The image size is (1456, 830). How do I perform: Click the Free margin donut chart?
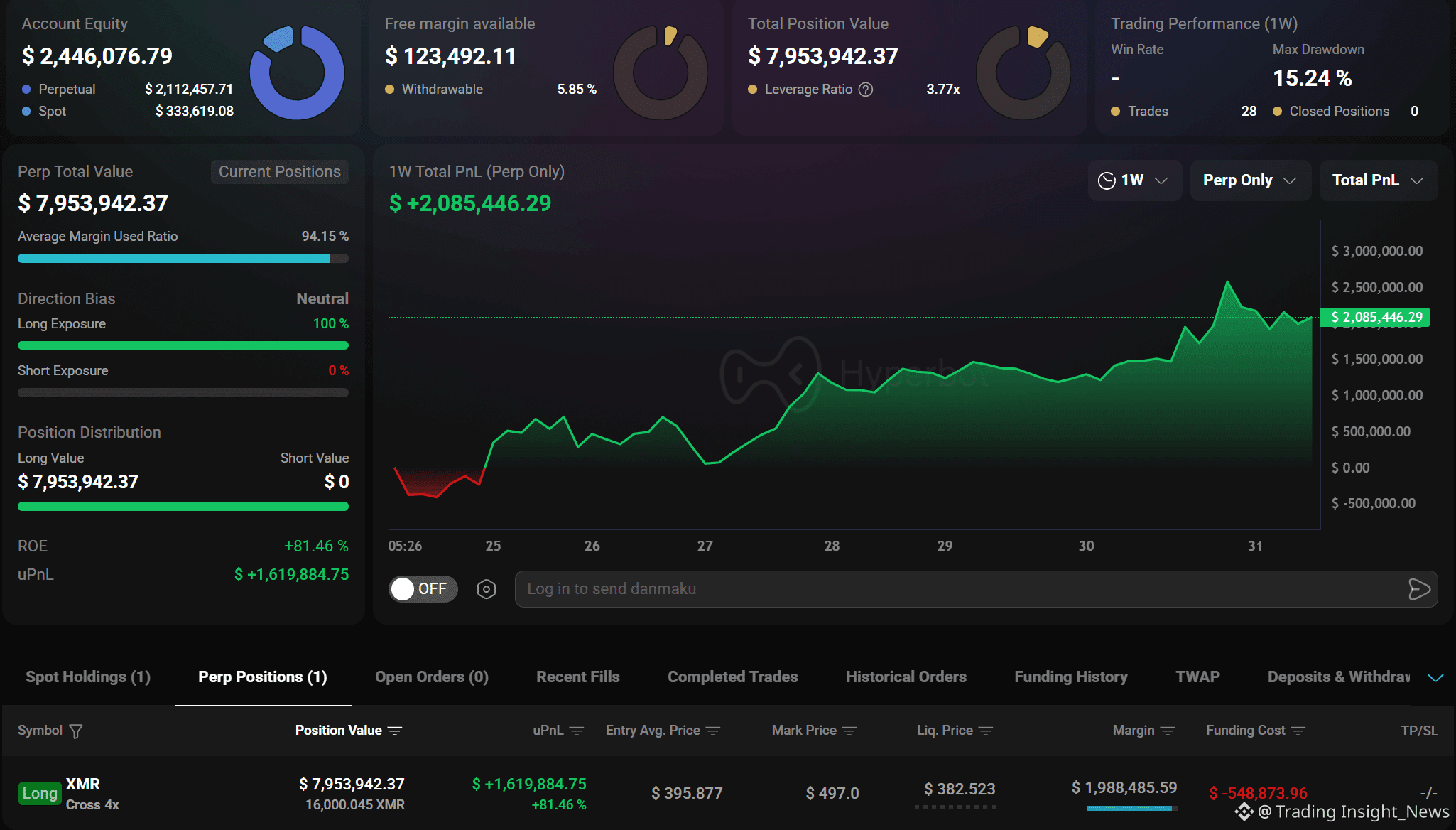coord(661,72)
